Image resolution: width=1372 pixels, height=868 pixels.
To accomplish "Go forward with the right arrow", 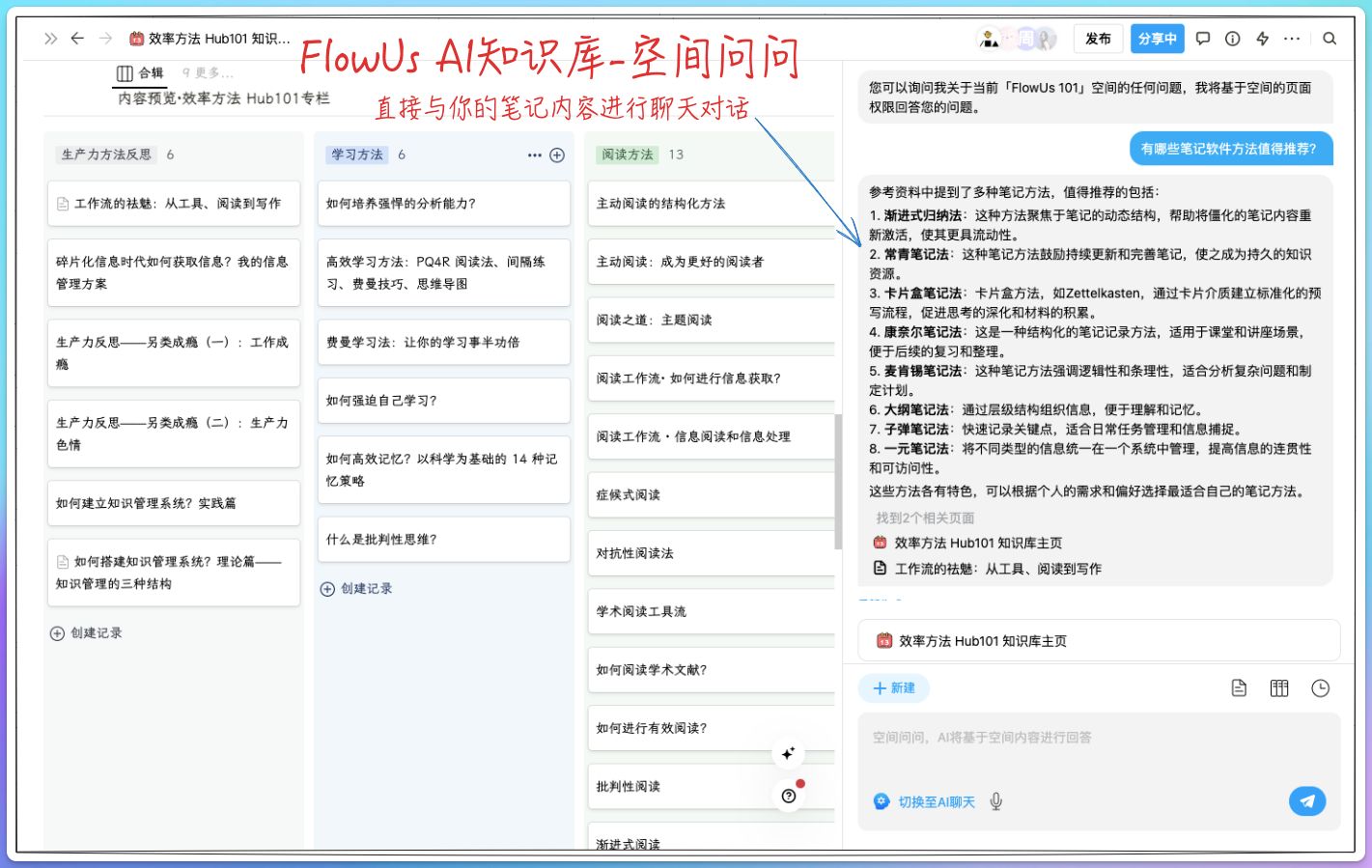I will (105, 39).
